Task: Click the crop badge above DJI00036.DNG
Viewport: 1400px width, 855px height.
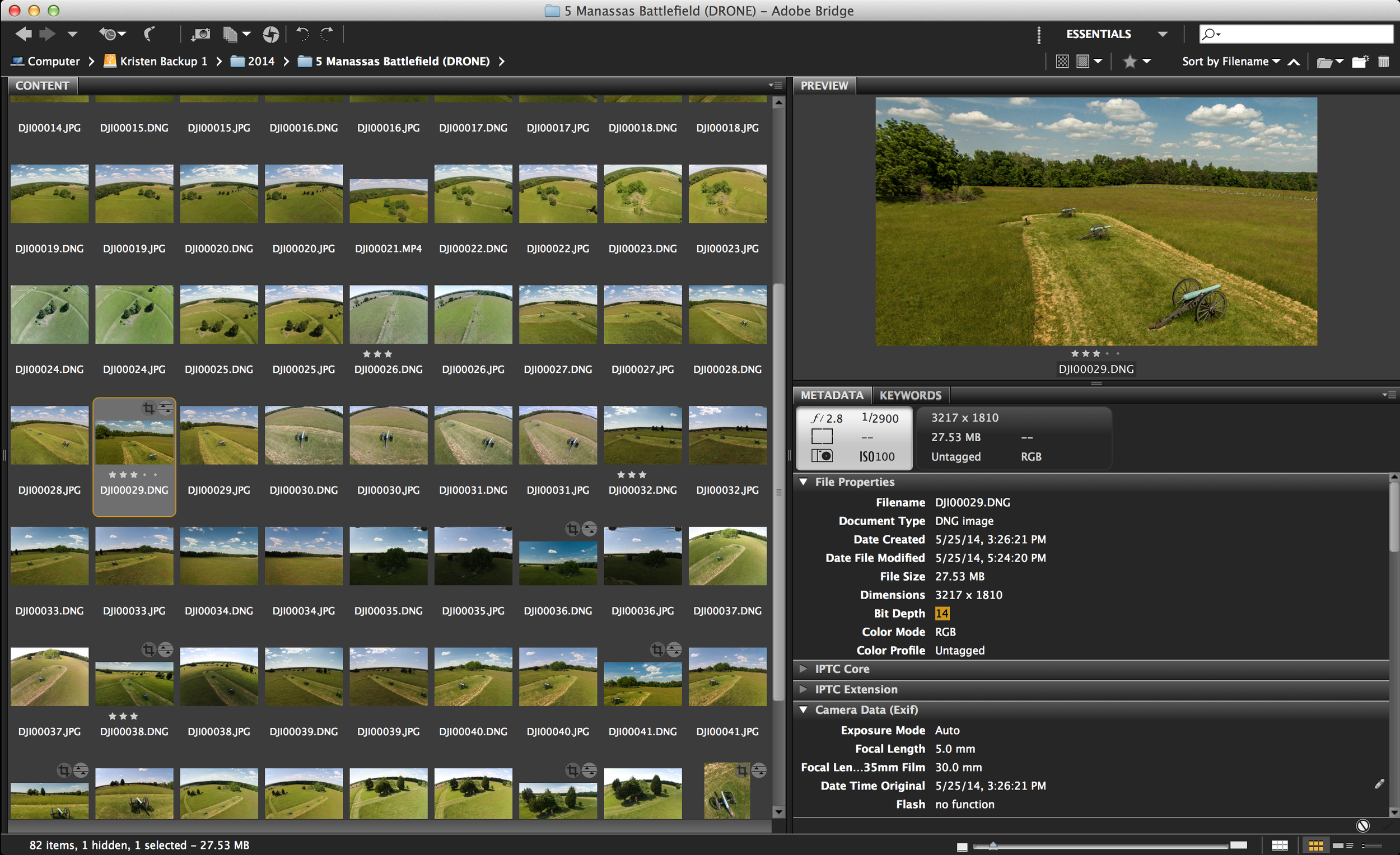Action: pyautogui.click(x=572, y=529)
